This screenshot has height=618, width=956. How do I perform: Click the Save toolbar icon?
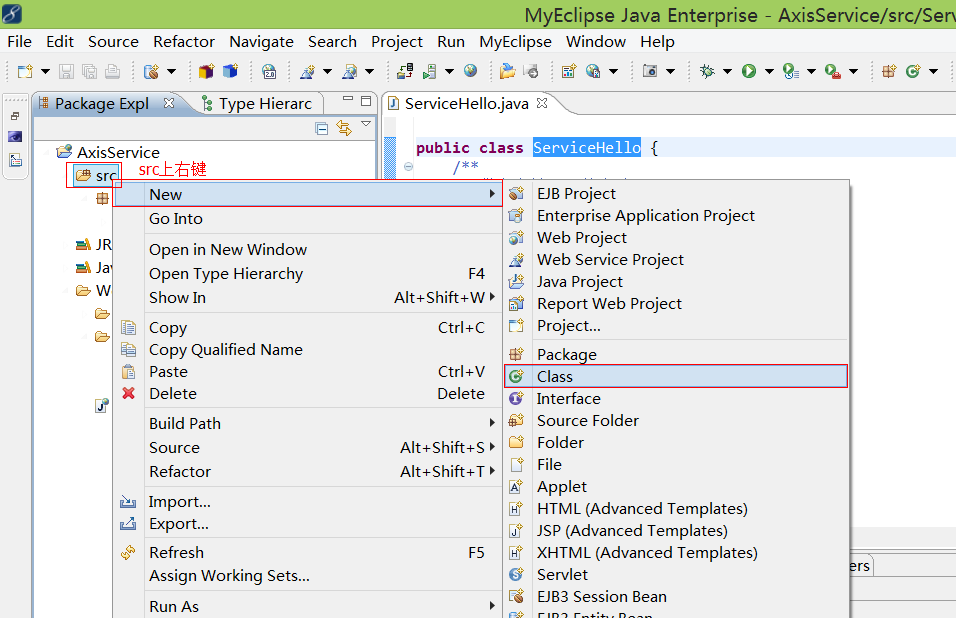point(66,71)
